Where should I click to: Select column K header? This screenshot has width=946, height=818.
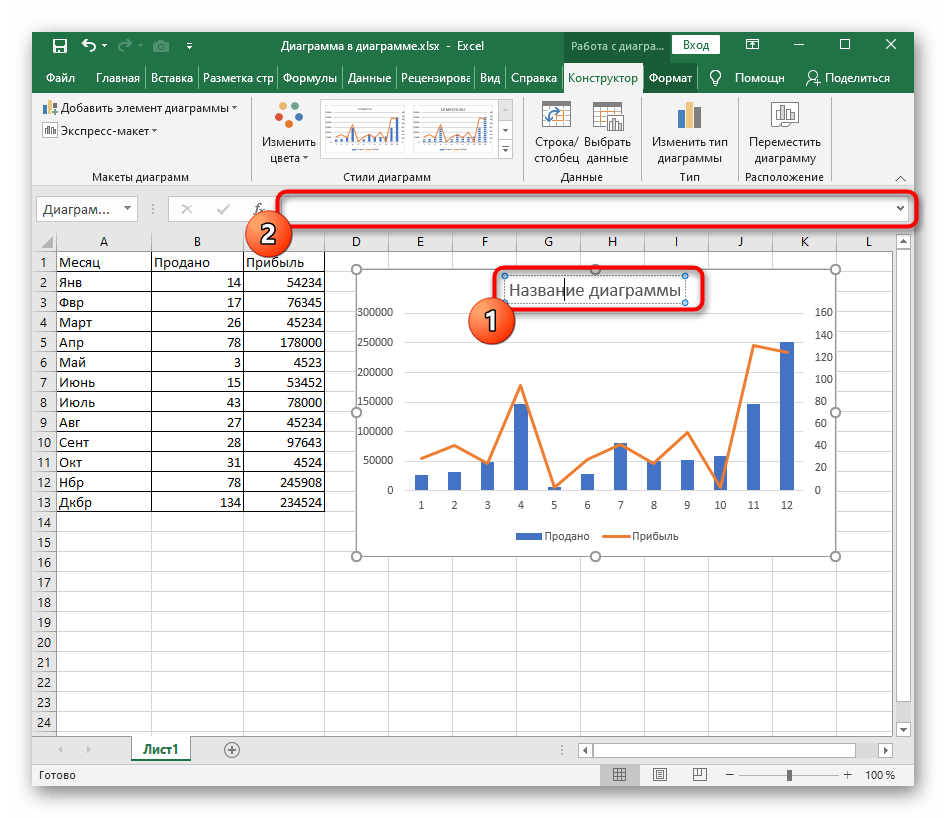(x=804, y=242)
